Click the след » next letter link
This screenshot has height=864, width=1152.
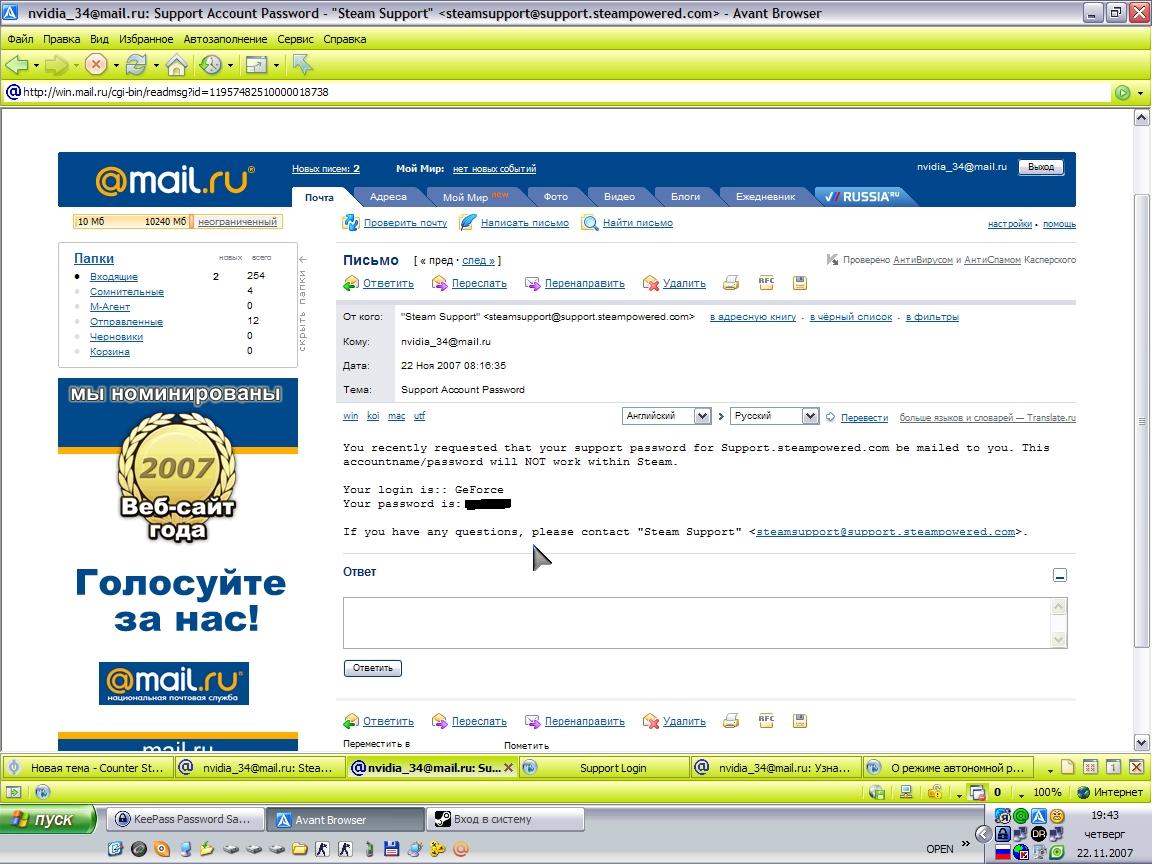click(478, 260)
